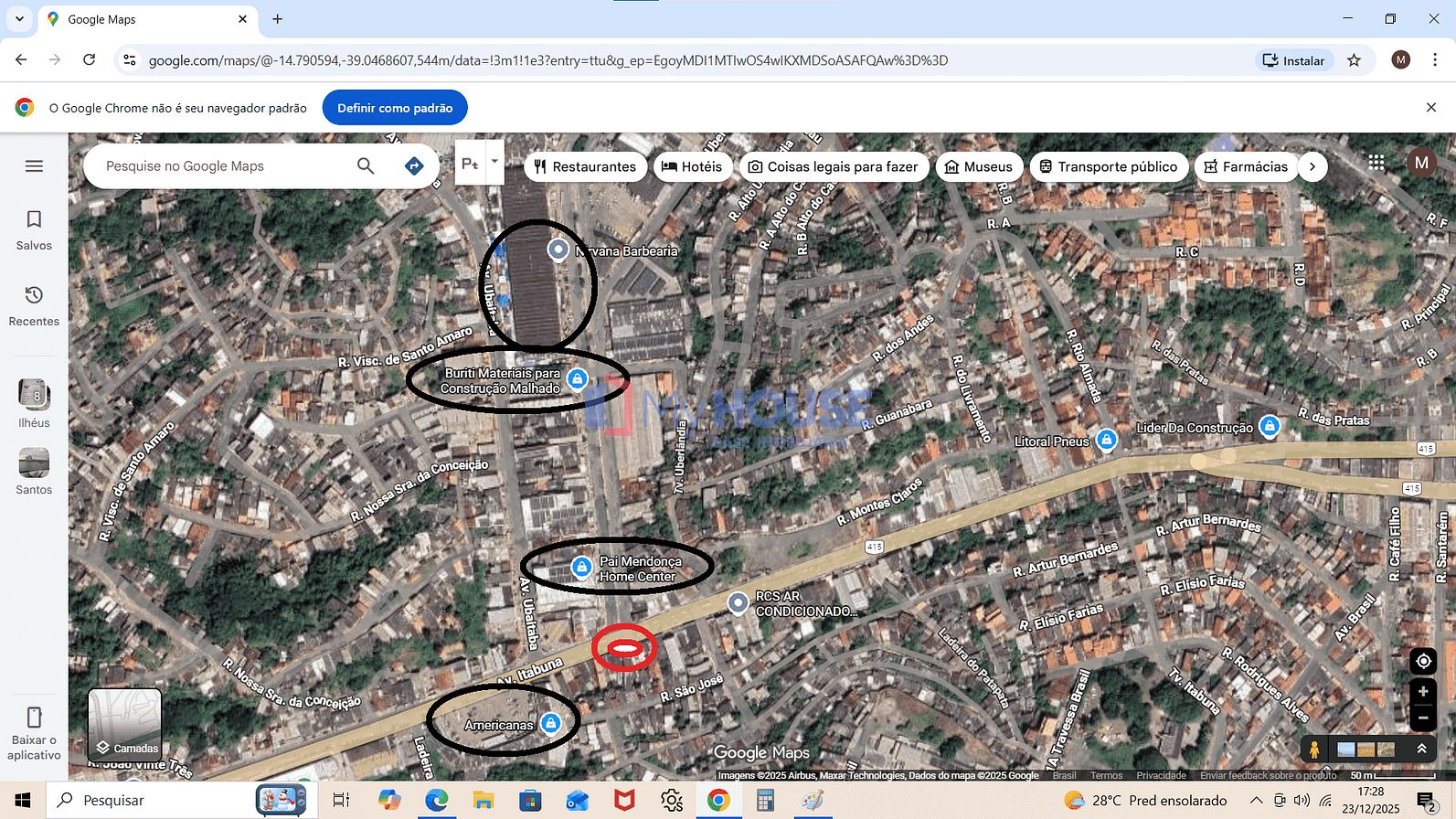
Task: Select the Transporte público chip
Action: pyautogui.click(x=1109, y=166)
